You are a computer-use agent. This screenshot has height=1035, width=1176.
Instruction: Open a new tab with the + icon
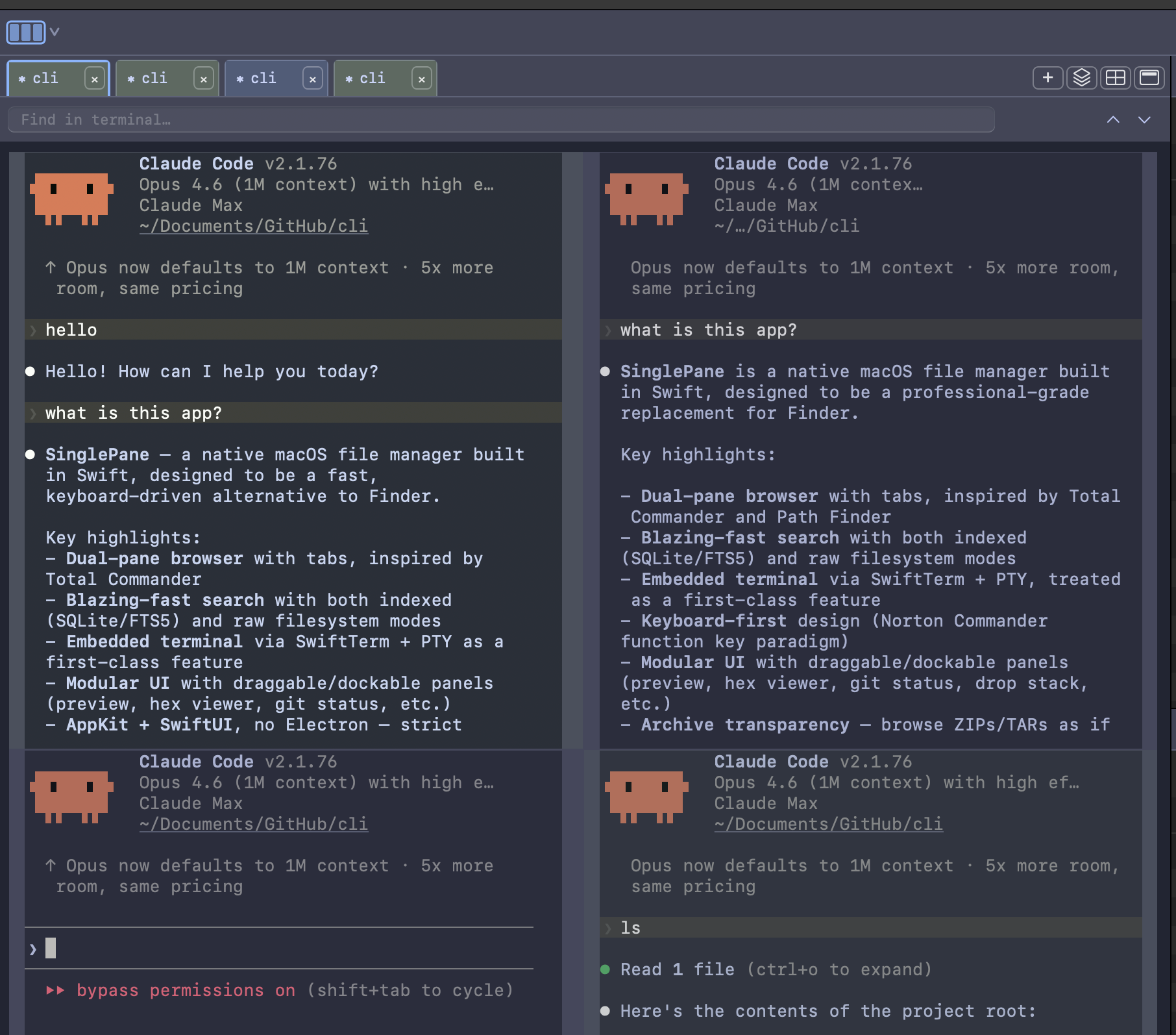click(x=1047, y=77)
